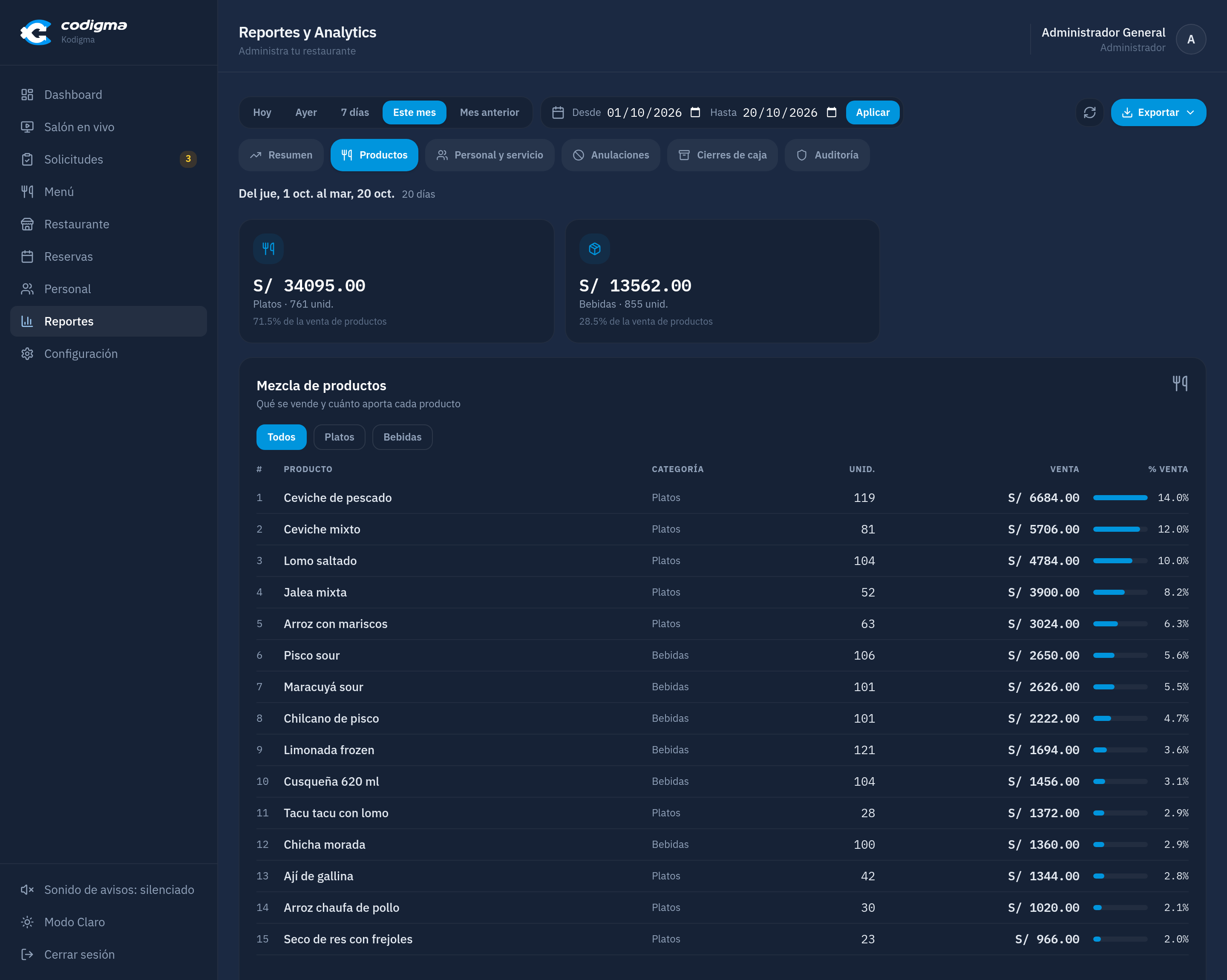Select the Hoy date range
Screen dimensions: 1227x980
point(262,112)
